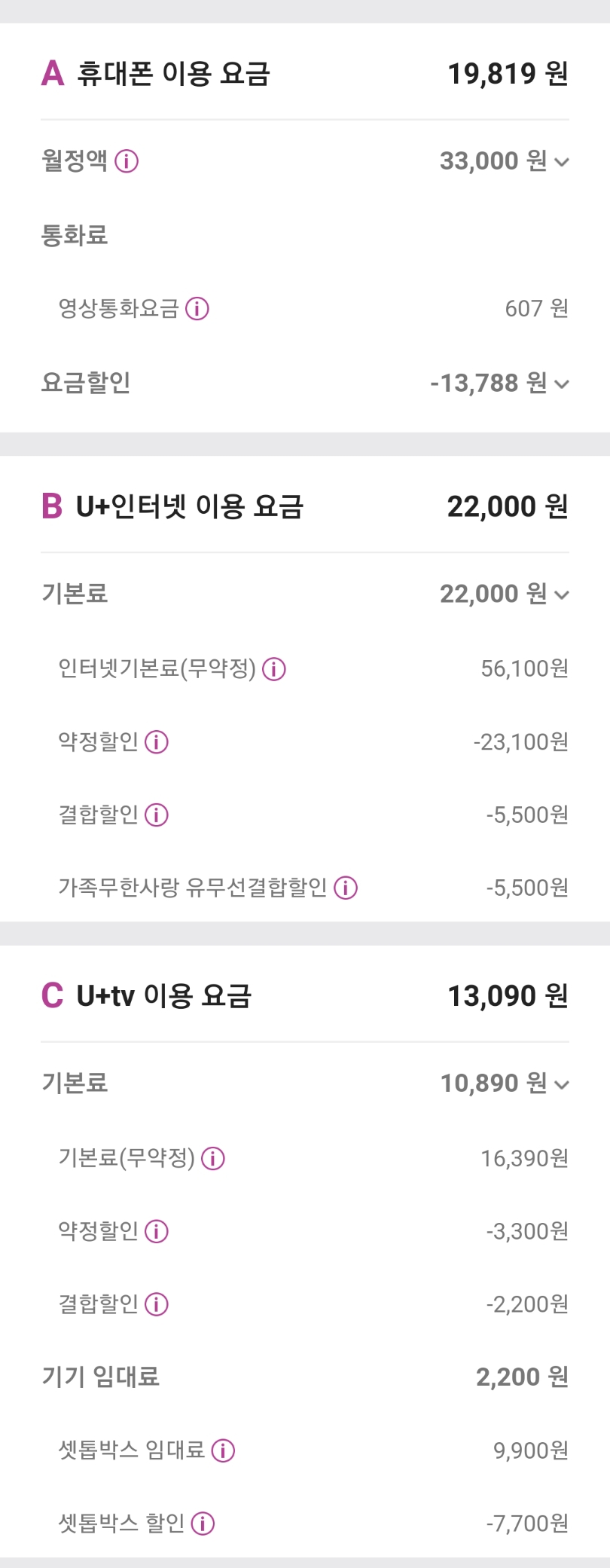View info on 가족무한사랑 유무선결합할인
The width and height of the screenshot is (610, 1568).
point(346,888)
